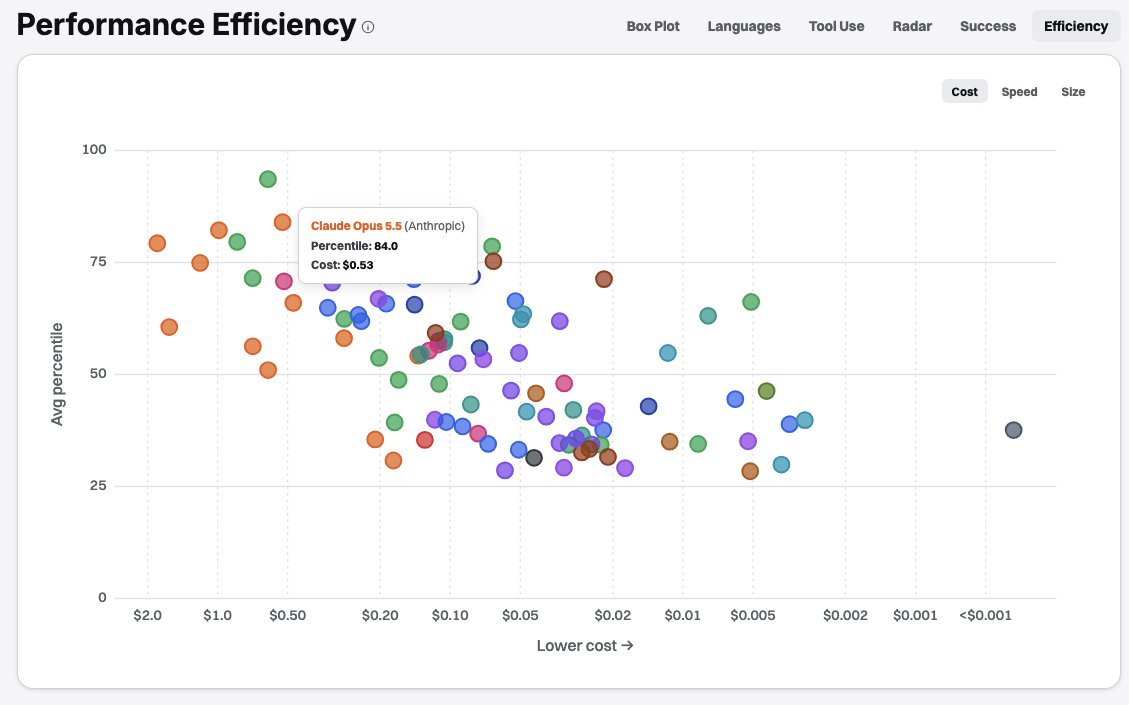Click the '(Anthropic)' label in the tooltip

[434, 226]
